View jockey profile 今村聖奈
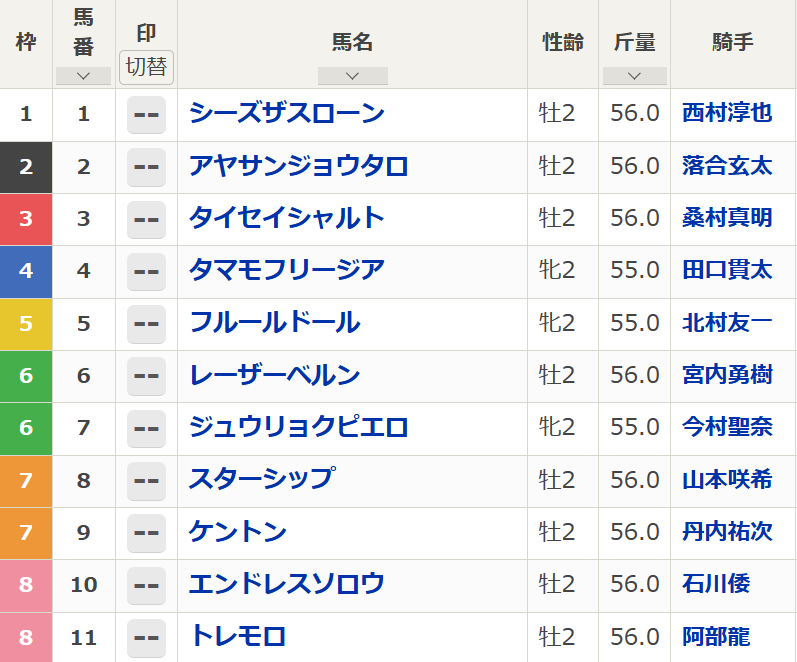The height and width of the screenshot is (662, 797). tap(727, 428)
